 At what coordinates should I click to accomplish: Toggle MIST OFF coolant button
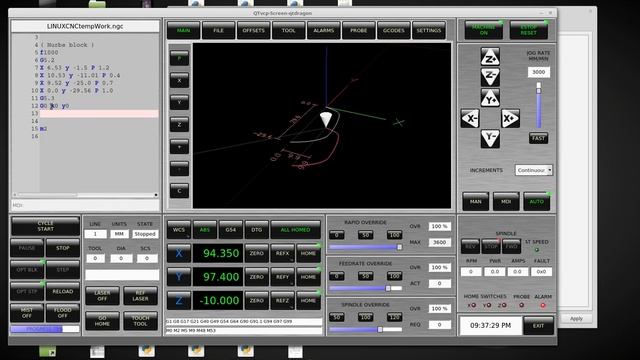point(27,313)
